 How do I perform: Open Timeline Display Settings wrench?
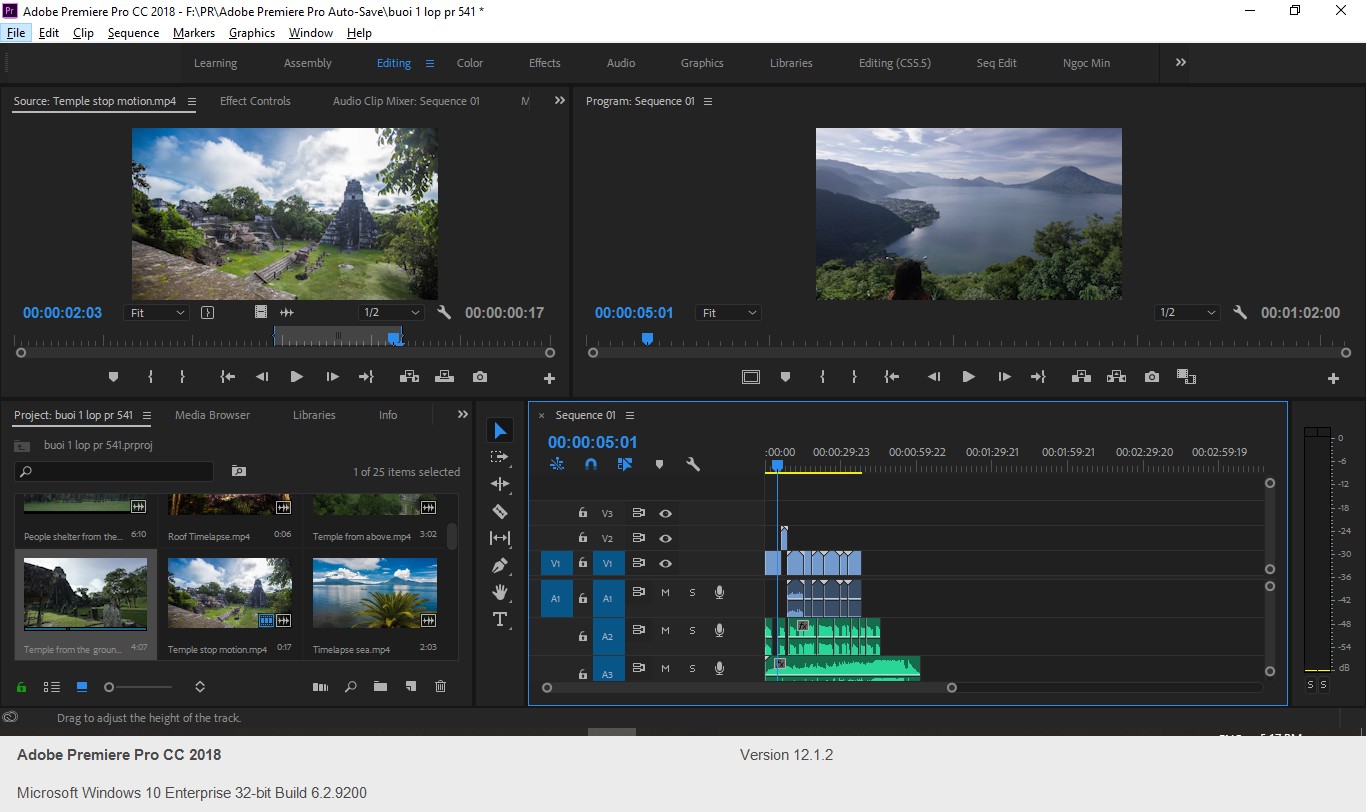(692, 464)
